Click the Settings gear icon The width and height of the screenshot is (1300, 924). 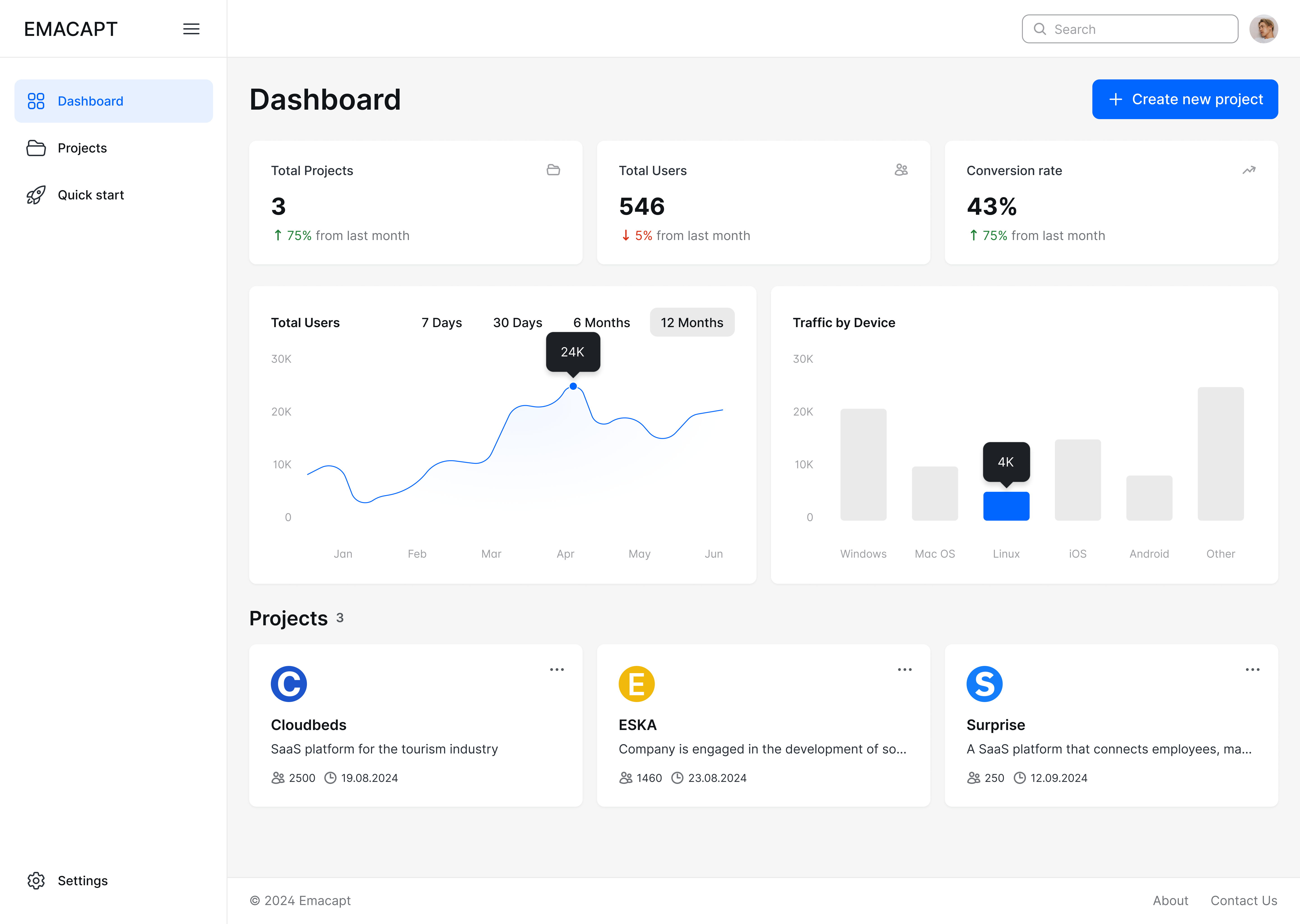(x=36, y=880)
